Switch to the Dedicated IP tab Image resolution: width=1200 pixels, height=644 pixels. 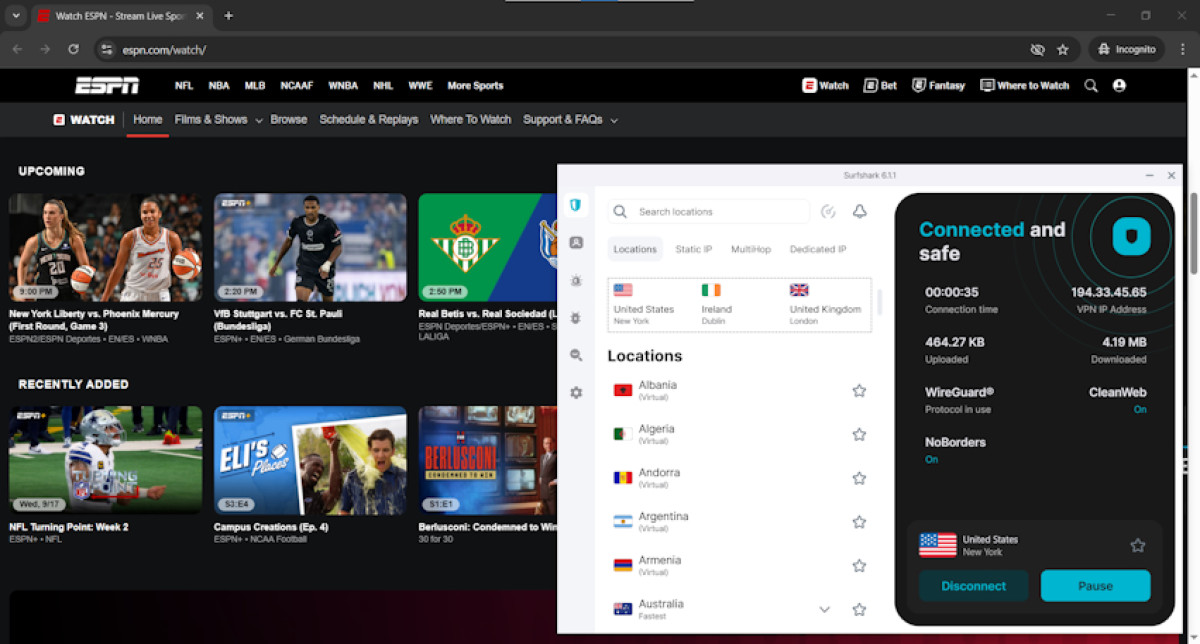coord(818,249)
